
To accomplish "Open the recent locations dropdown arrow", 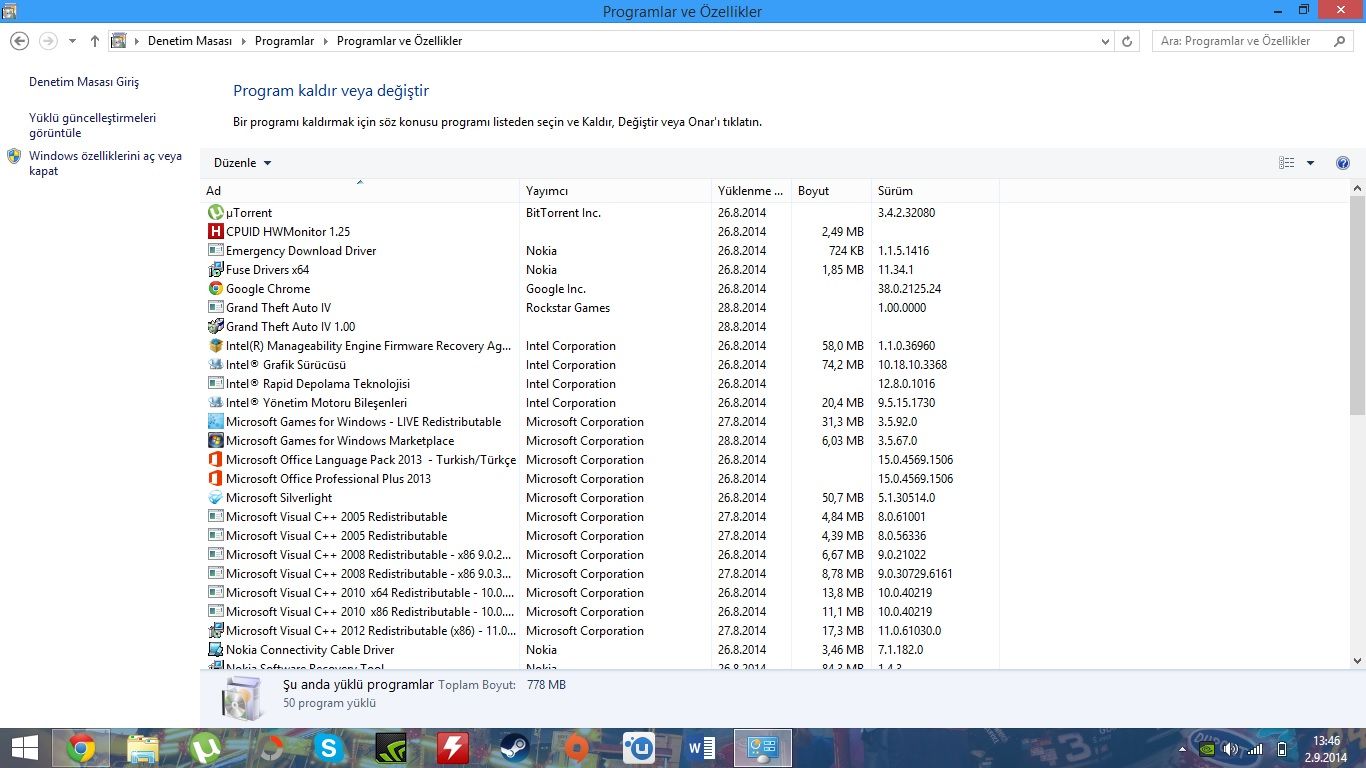I will pos(72,41).
